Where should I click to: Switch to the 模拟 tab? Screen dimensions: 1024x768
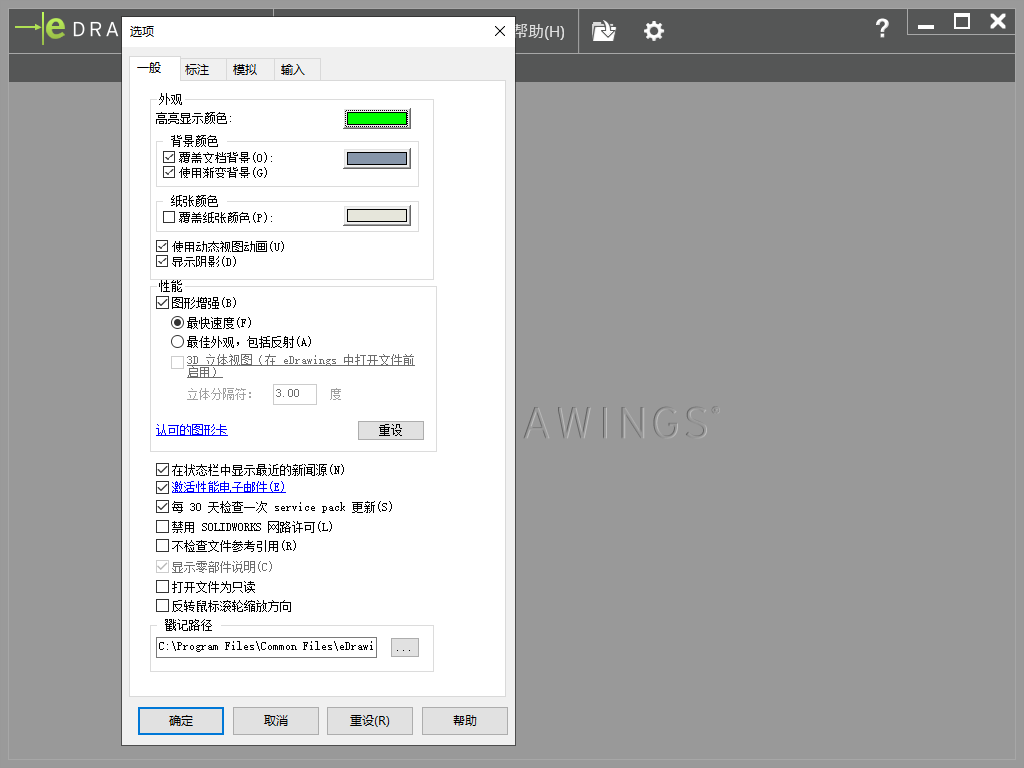250,69
